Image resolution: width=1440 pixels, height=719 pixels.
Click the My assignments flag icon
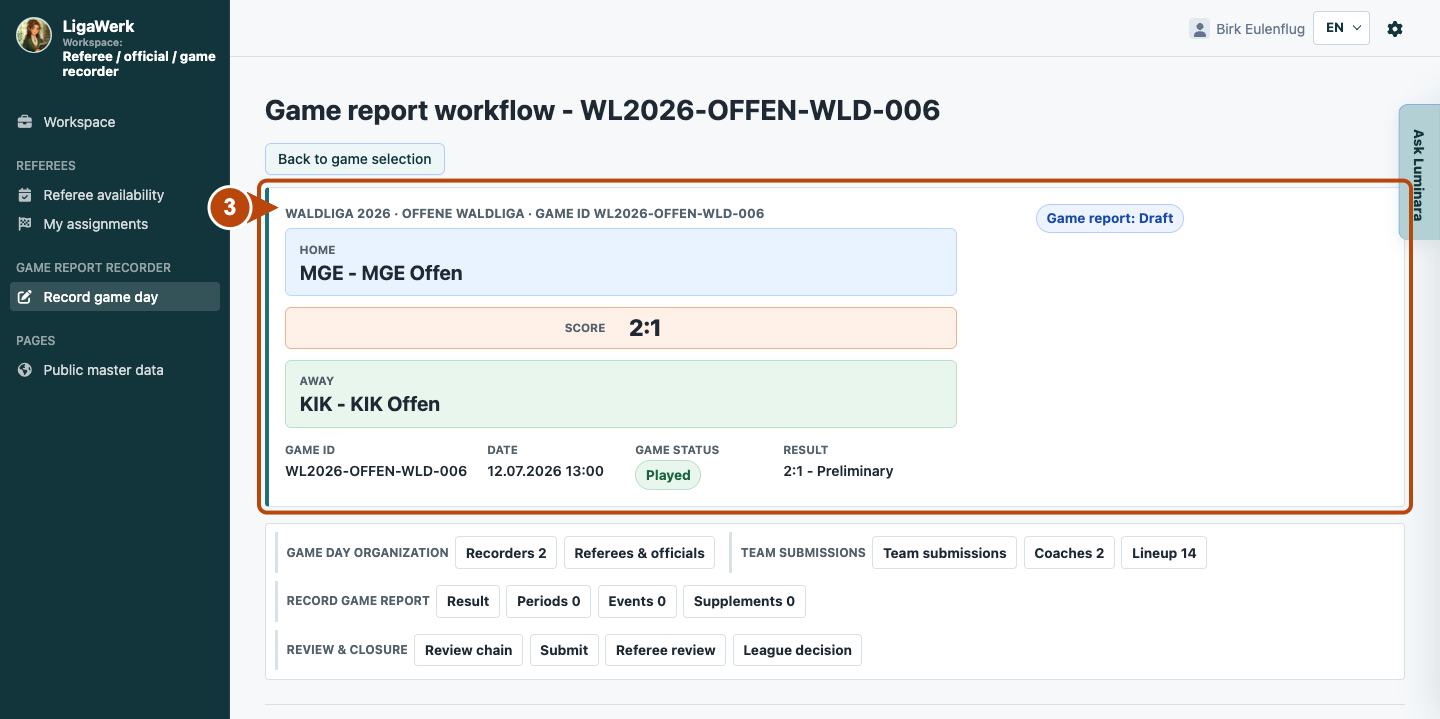click(x=25, y=224)
